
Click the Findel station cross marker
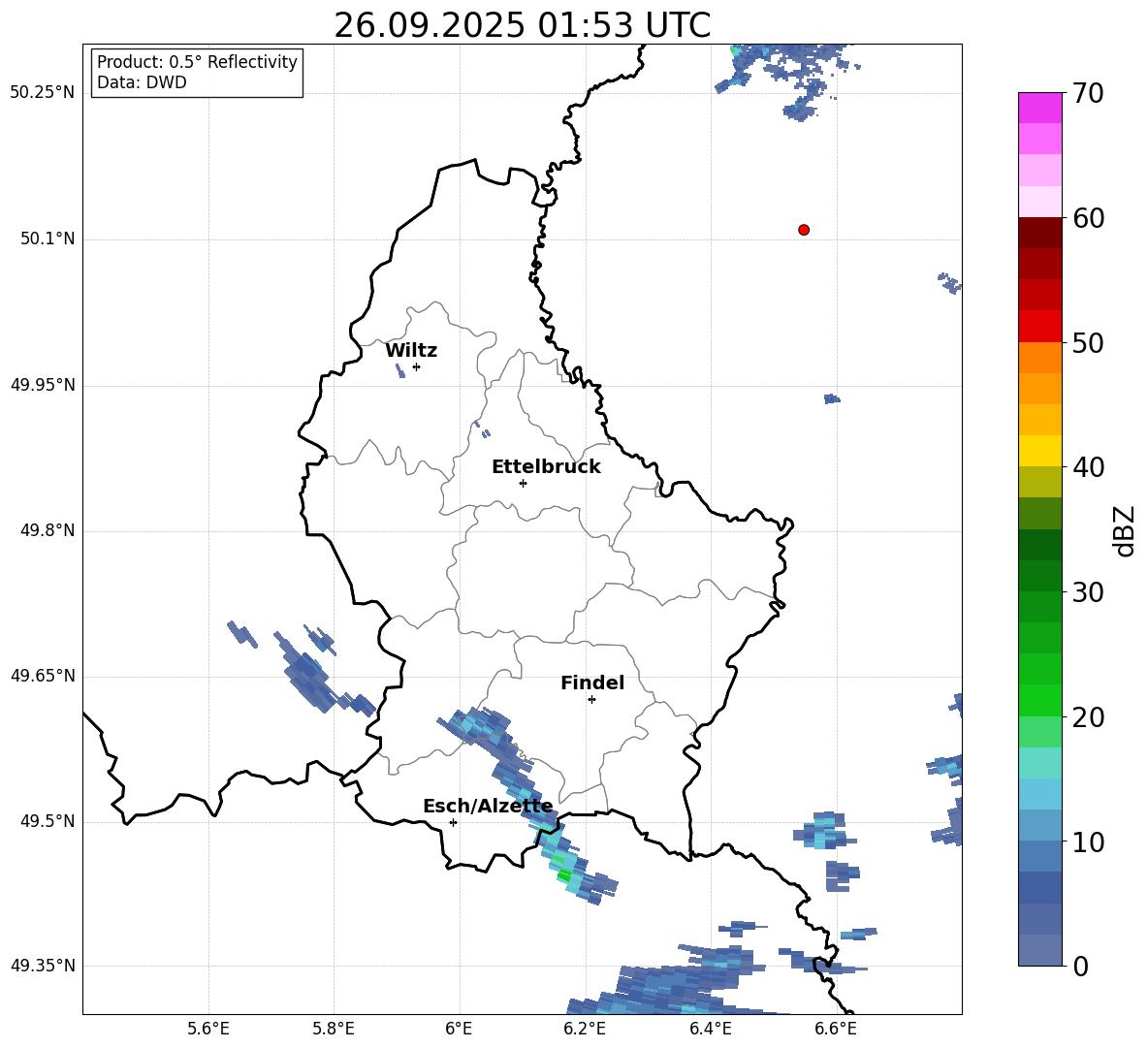pos(591,700)
